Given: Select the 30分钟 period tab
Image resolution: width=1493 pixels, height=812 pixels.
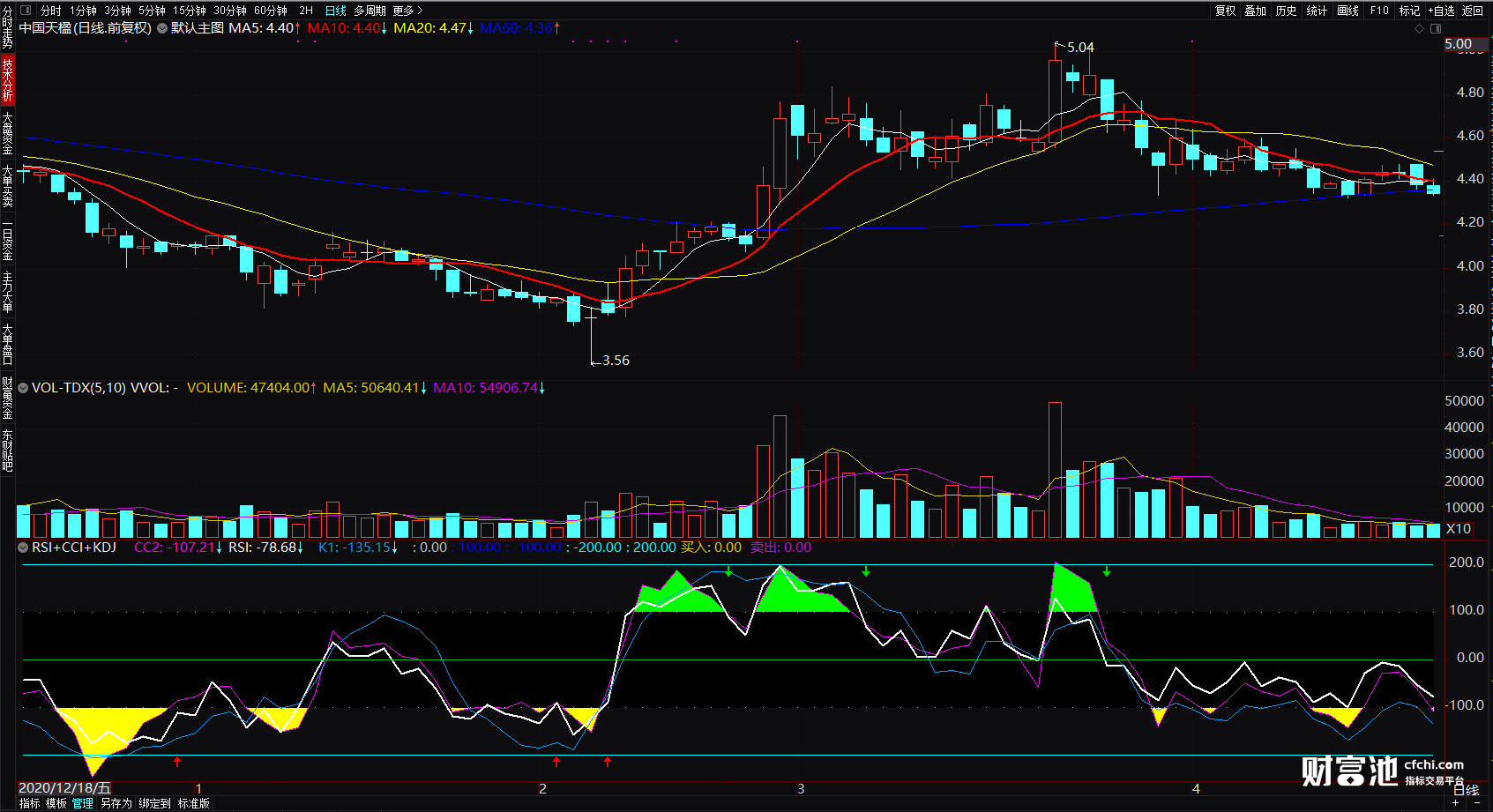Looking at the screenshot, I should pyautogui.click(x=229, y=11).
